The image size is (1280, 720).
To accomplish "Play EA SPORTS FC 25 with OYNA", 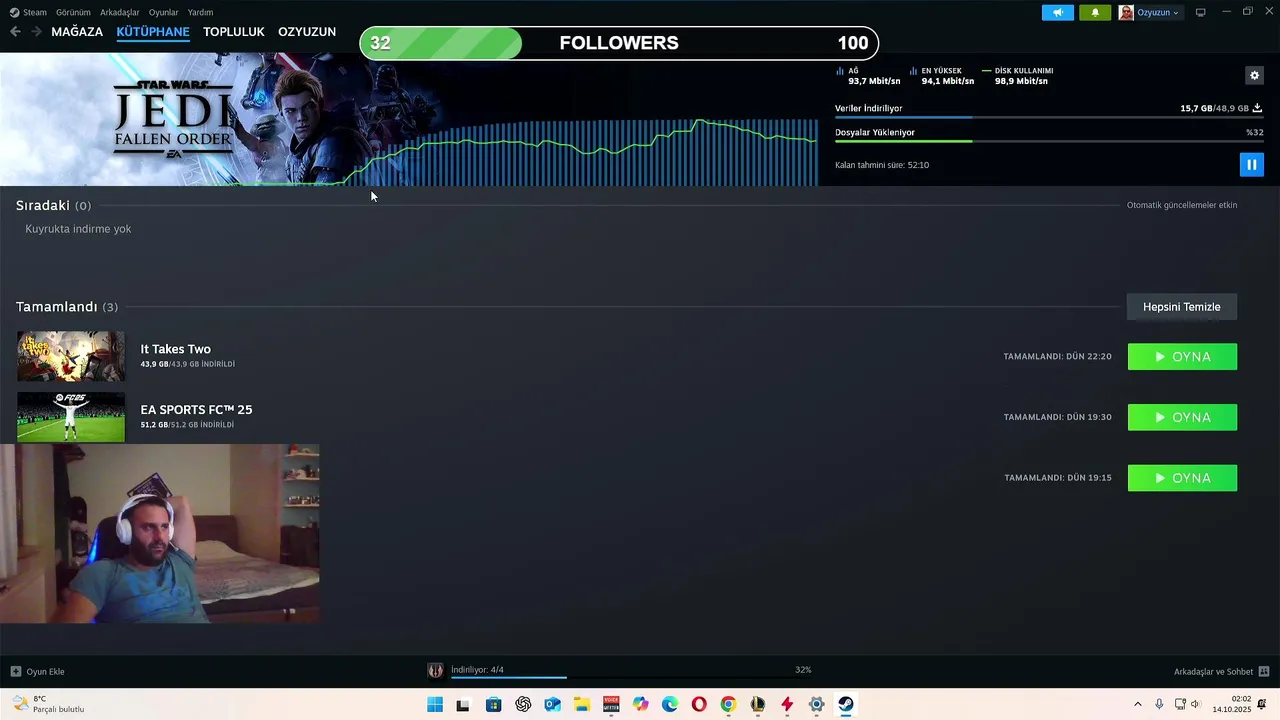I will pos(1182,418).
